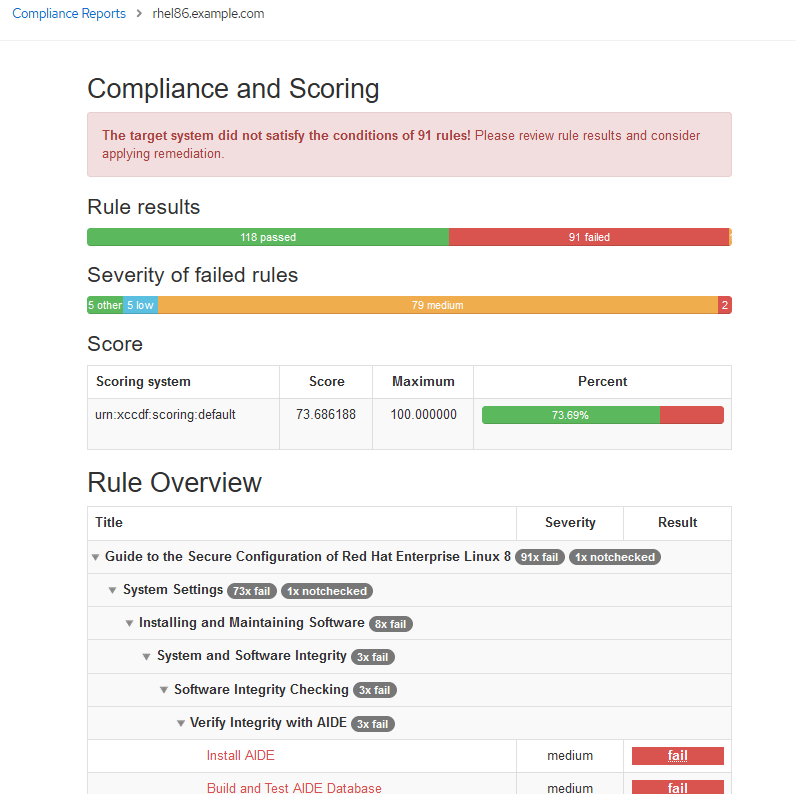
Task: Click the 91x fail badge
Action: (x=540, y=558)
